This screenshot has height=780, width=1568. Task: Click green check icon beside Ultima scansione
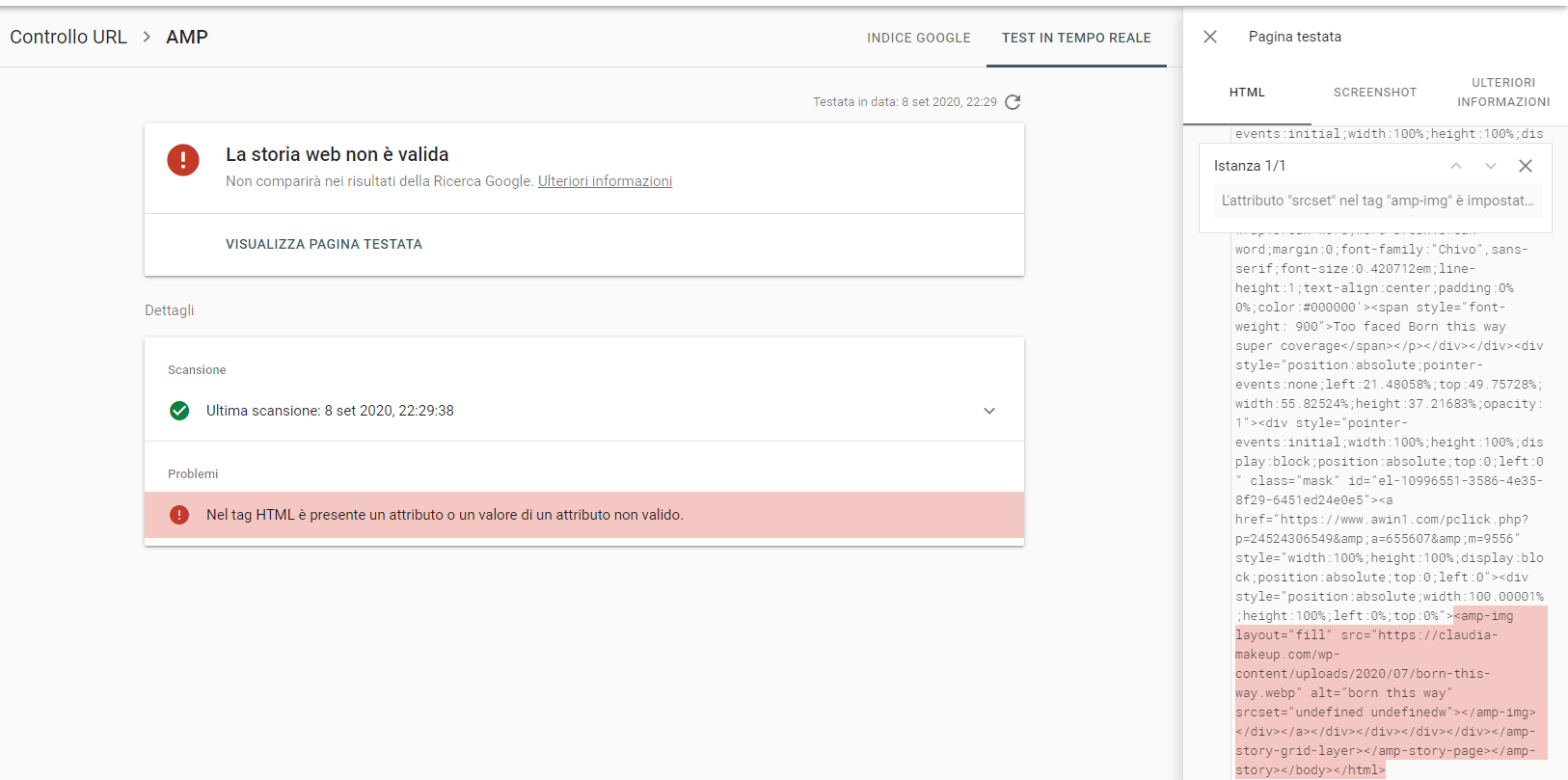click(x=179, y=411)
